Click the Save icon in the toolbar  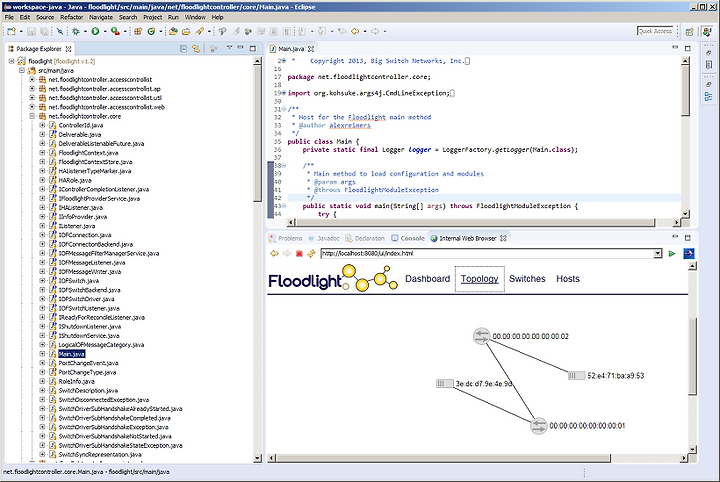pyautogui.click(x=31, y=31)
